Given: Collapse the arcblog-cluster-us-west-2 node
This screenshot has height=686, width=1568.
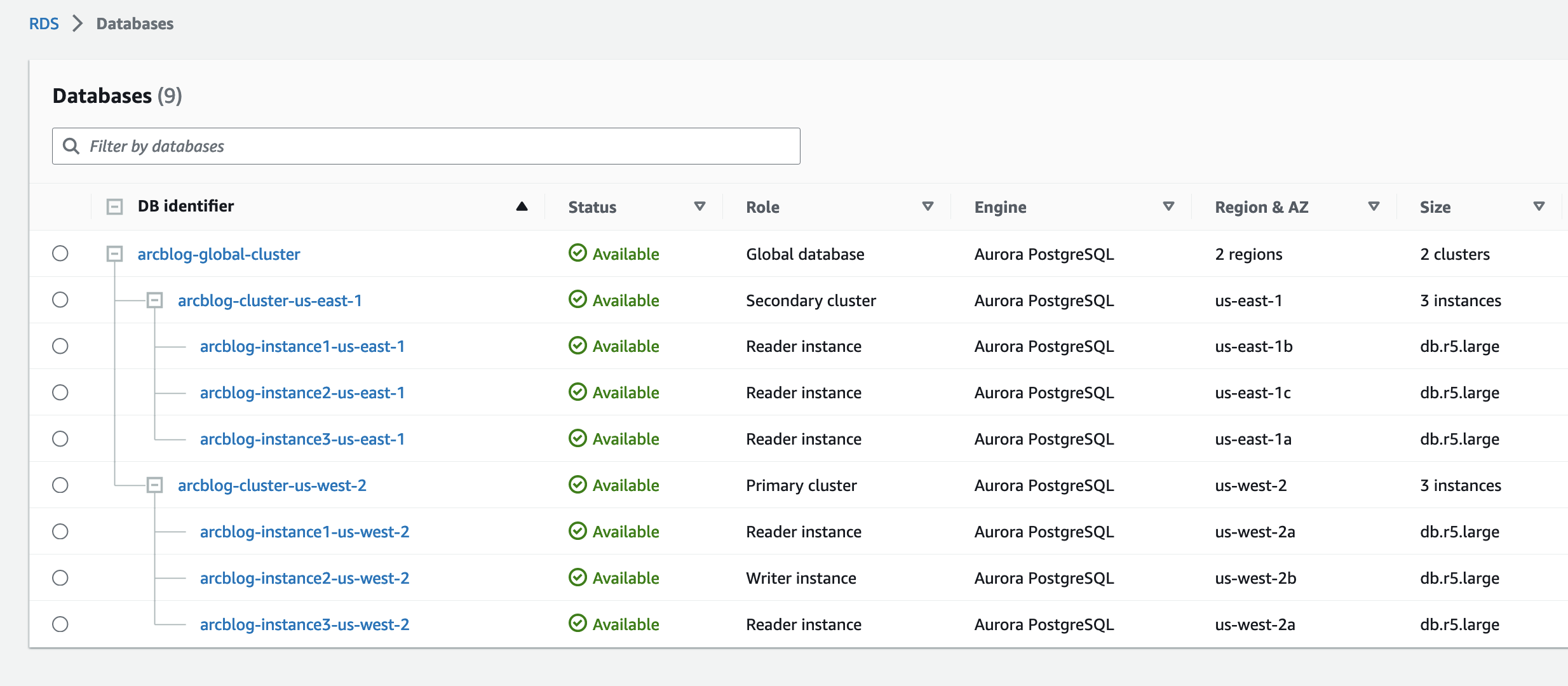Looking at the screenshot, I should pyautogui.click(x=154, y=485).
